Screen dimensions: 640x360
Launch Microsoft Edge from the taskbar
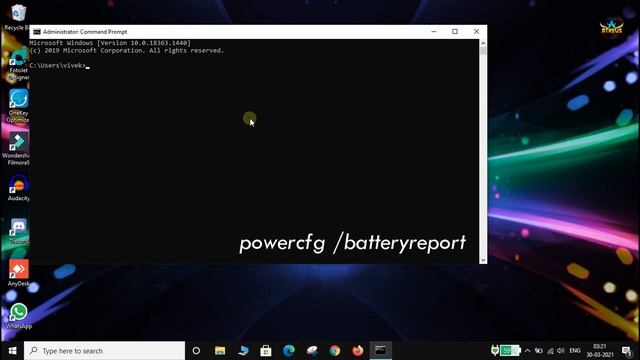click(289, 351)
